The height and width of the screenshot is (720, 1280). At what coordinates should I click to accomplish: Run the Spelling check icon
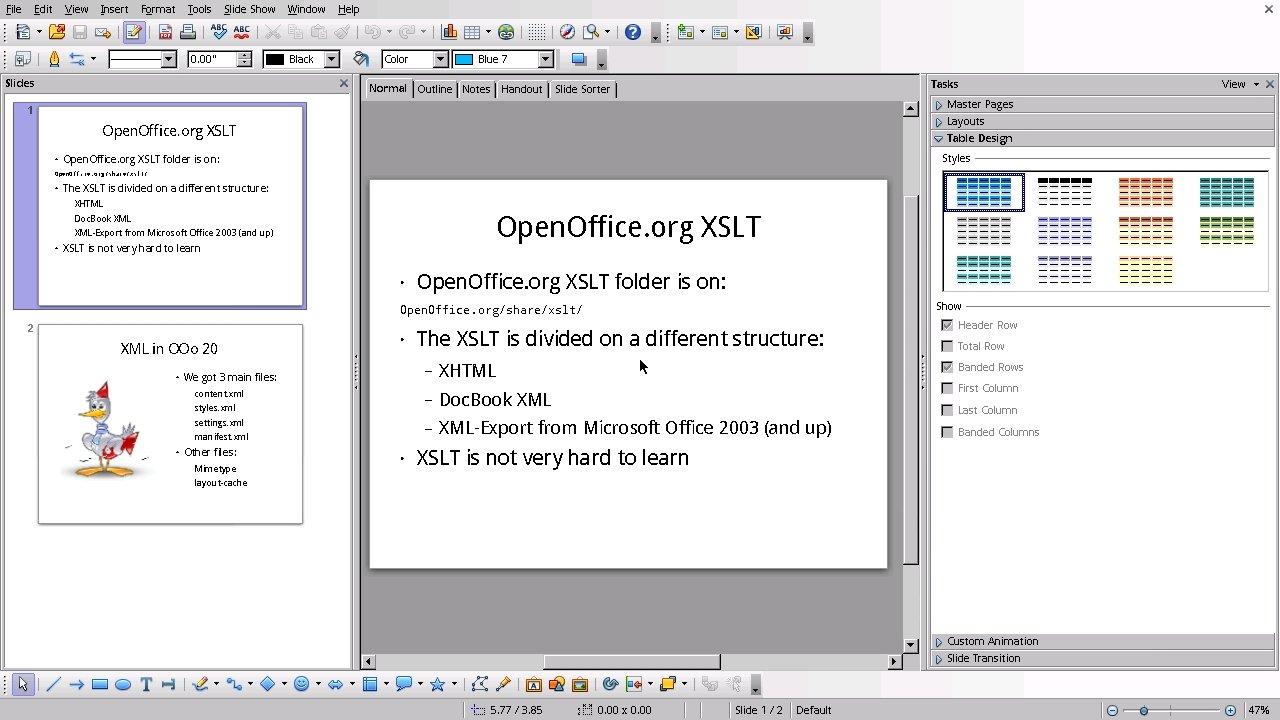218,32
